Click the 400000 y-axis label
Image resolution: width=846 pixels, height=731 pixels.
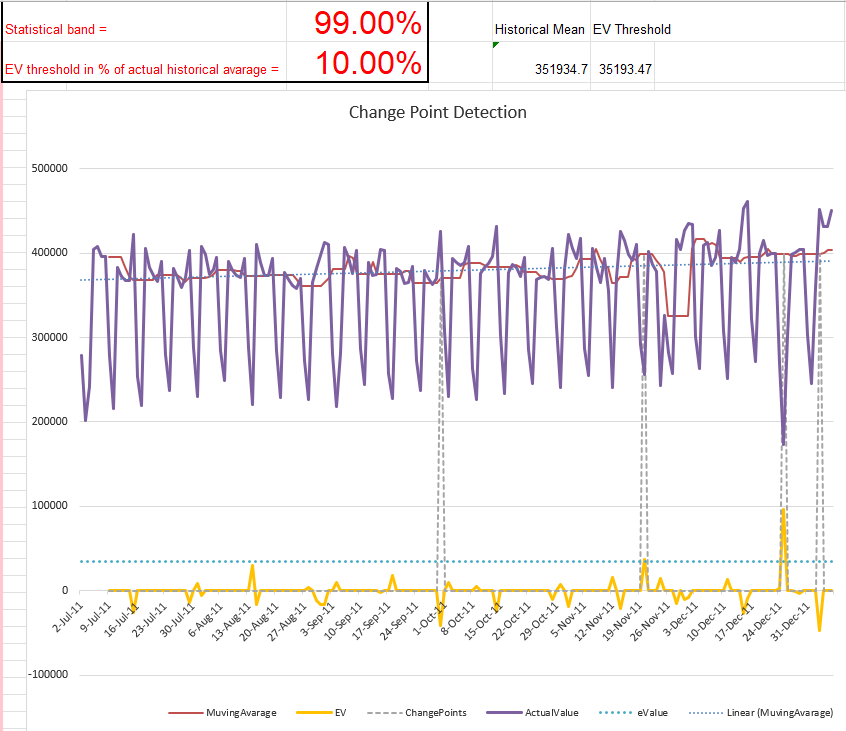tap(50, 252)
